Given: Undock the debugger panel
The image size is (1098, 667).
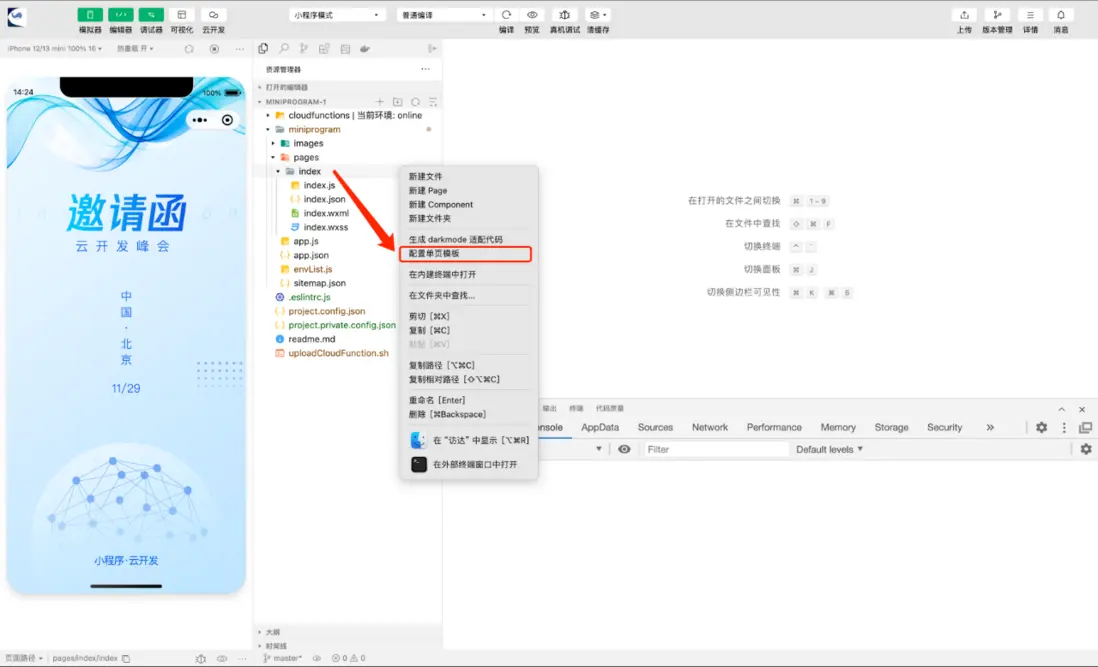Looking at the screenshot, I should click(x=1085, y=427).
